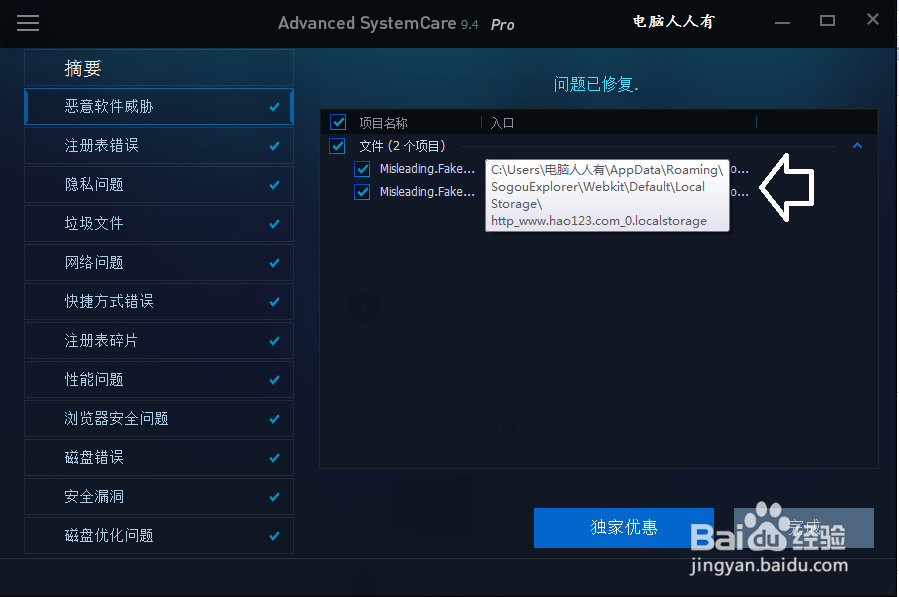Screen dimensions: 899x597
Task: Select 浏览器安全问题 category
Action: [159, 419]
